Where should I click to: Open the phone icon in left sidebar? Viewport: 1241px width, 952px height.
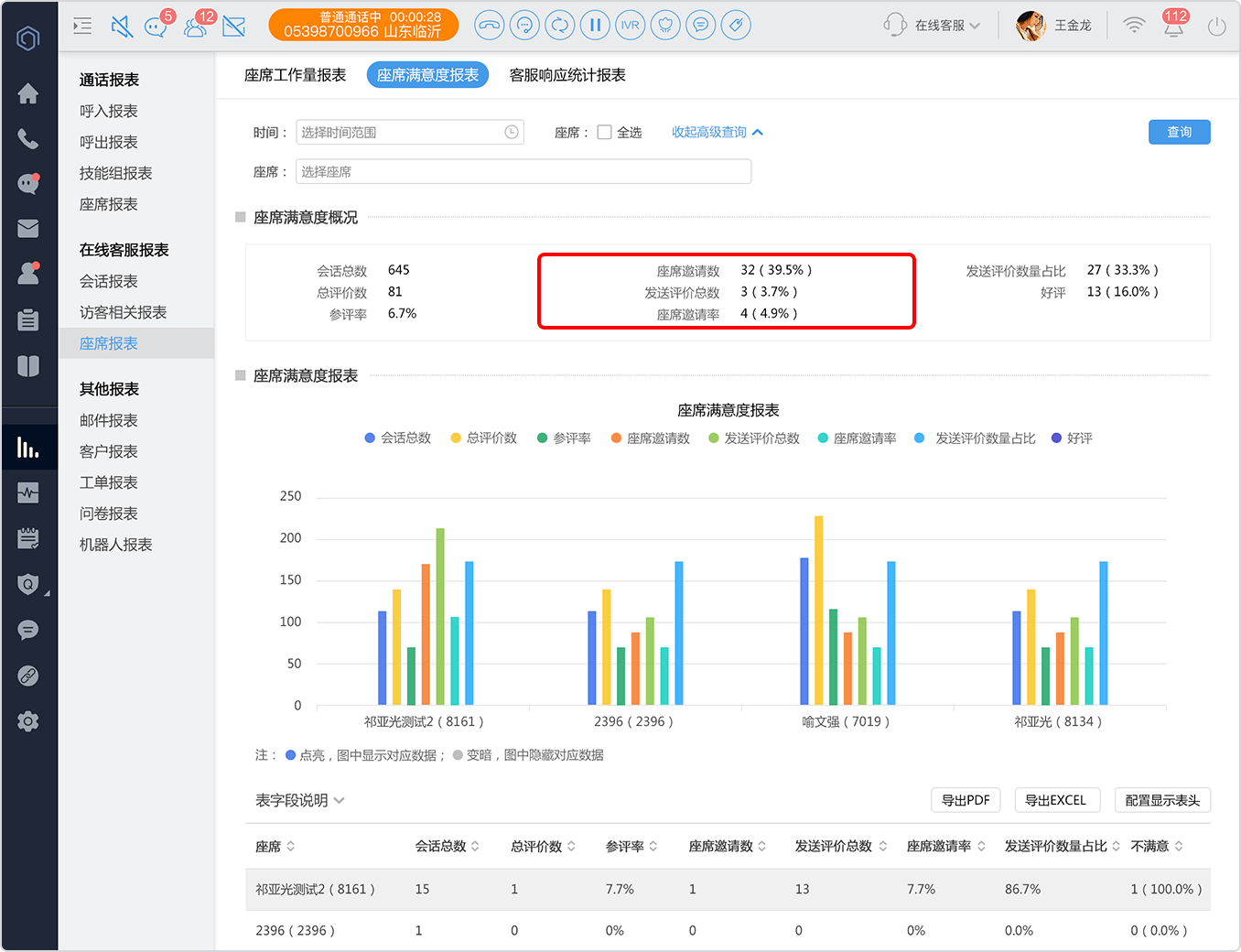coord(28,138)
